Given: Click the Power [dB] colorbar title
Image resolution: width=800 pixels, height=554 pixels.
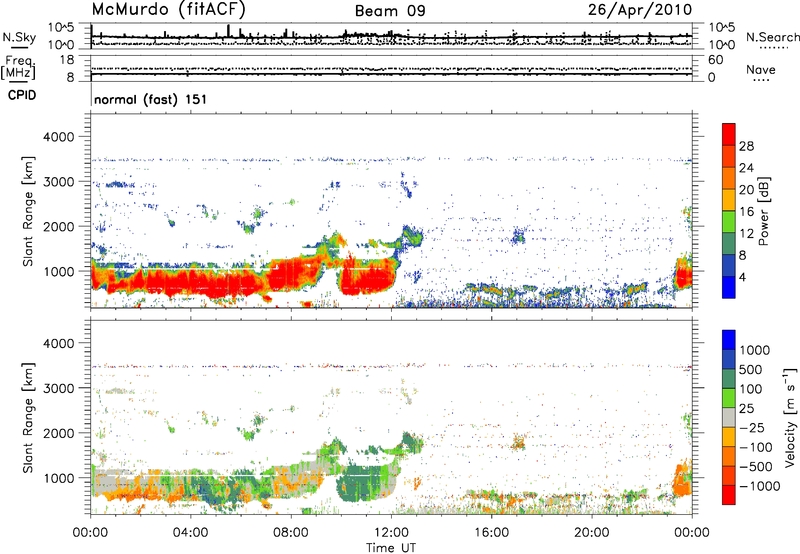Looking at the screenshot, I should click(x=763, y=211).
